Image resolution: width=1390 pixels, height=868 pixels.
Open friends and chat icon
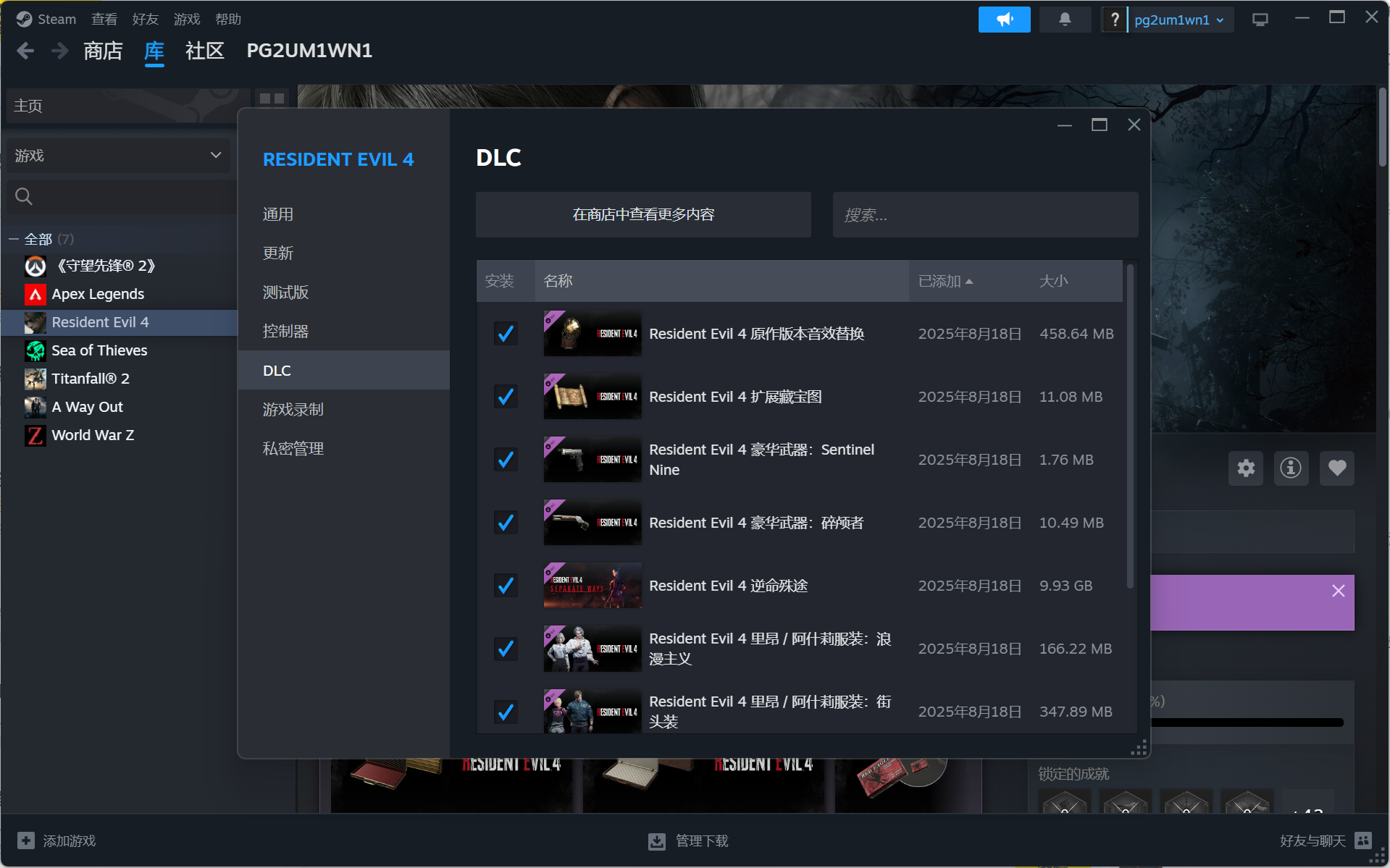point(1363,840)
